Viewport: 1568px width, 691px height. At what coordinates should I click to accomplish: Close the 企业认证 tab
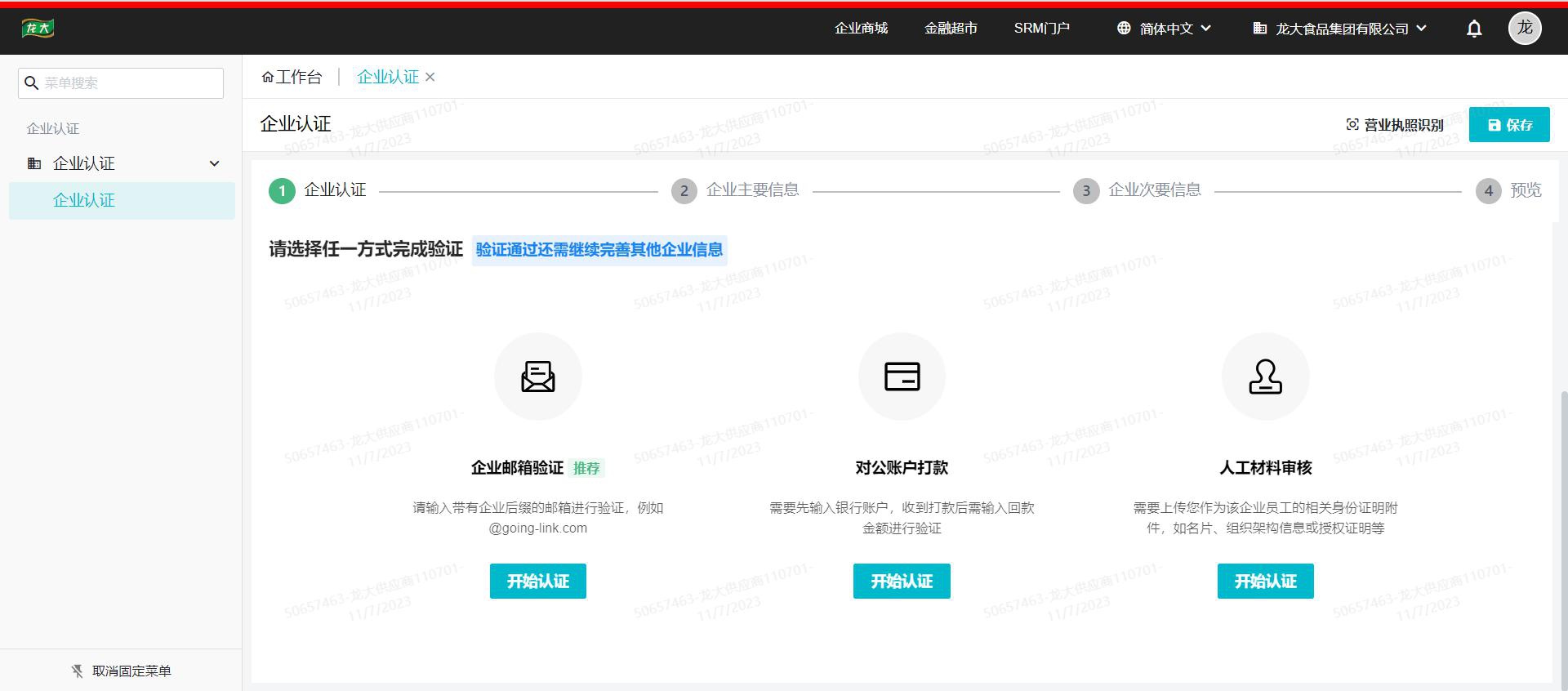coord(430,77)
